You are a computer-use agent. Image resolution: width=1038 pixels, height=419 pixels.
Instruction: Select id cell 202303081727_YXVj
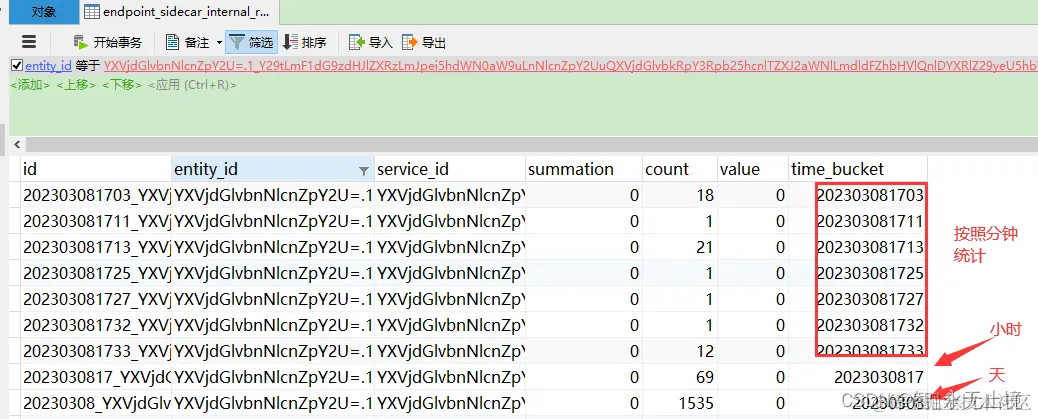(x=96, y=299)
